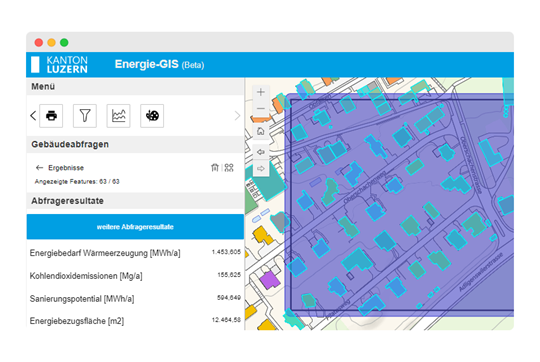The image size is (540, 362).
Task: Delete results with trash icon
Action: 215,167
